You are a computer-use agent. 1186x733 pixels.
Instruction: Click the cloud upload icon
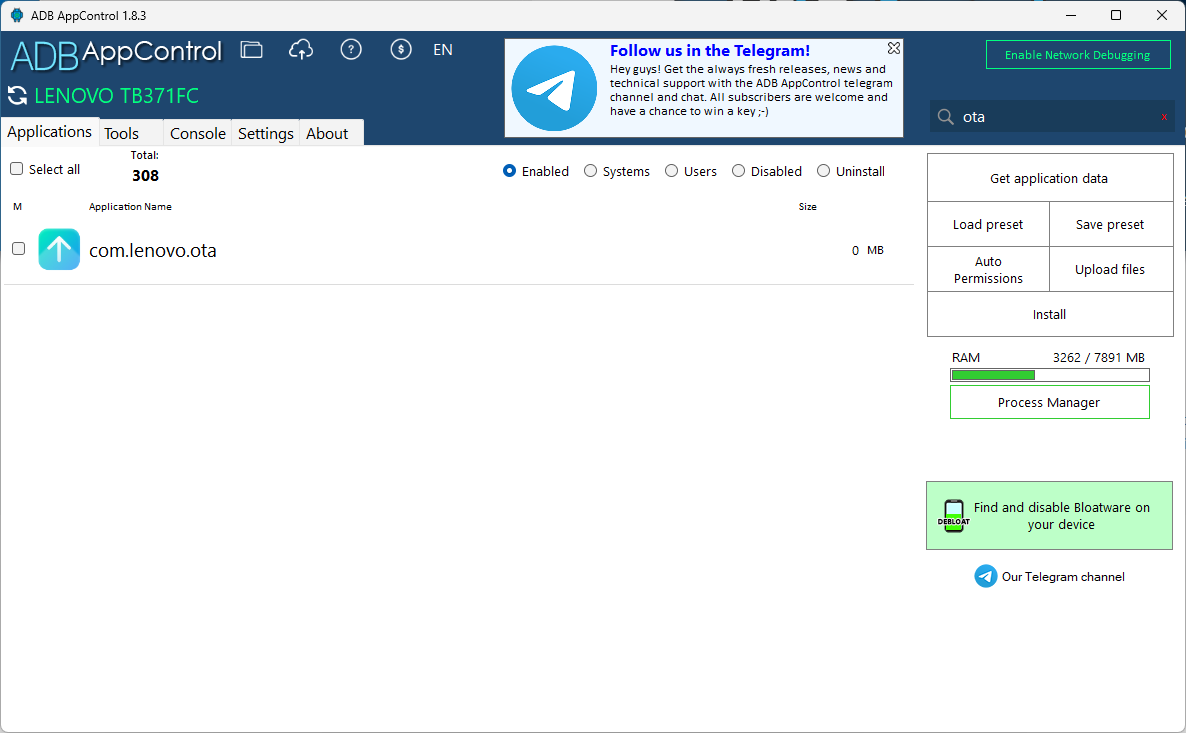[x=301, y=50]
